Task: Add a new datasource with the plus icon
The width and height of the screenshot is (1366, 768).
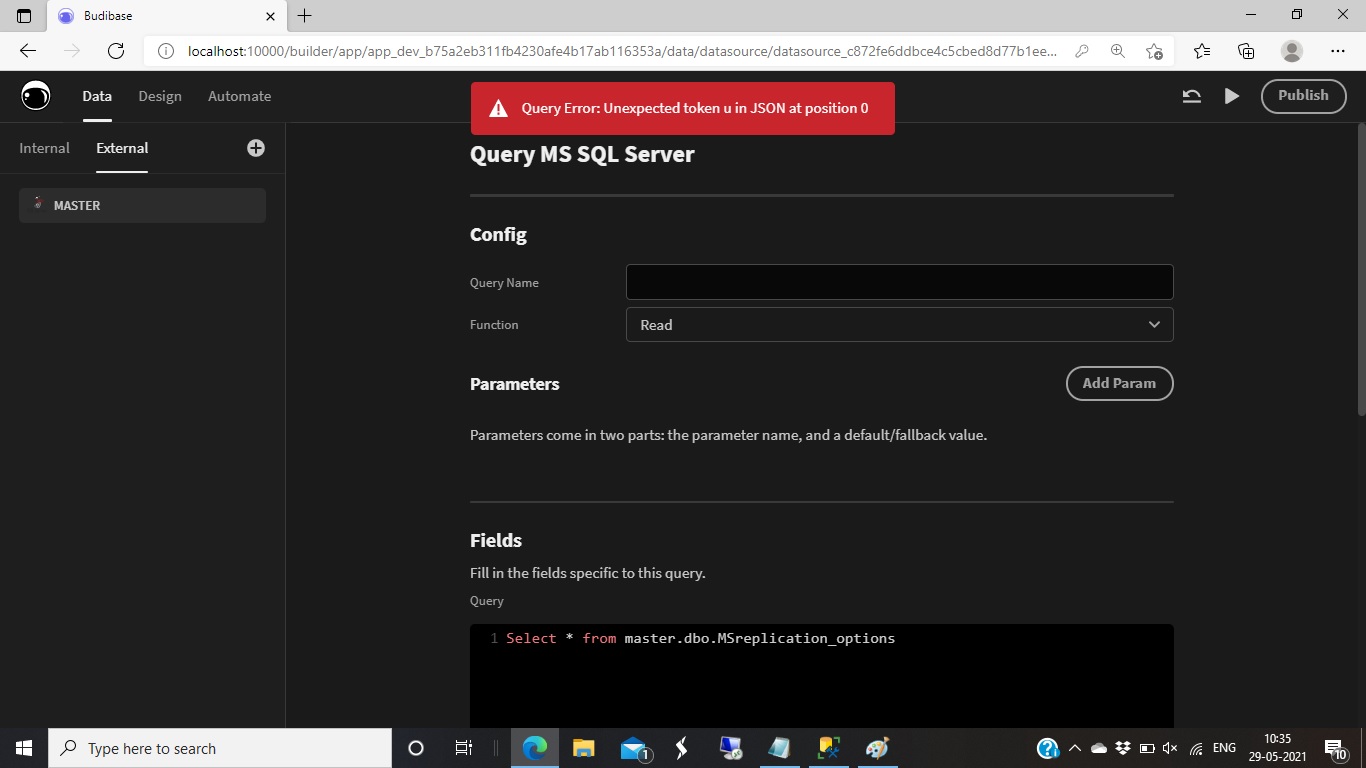Action: pyautogui.click(x=255, y=147)
